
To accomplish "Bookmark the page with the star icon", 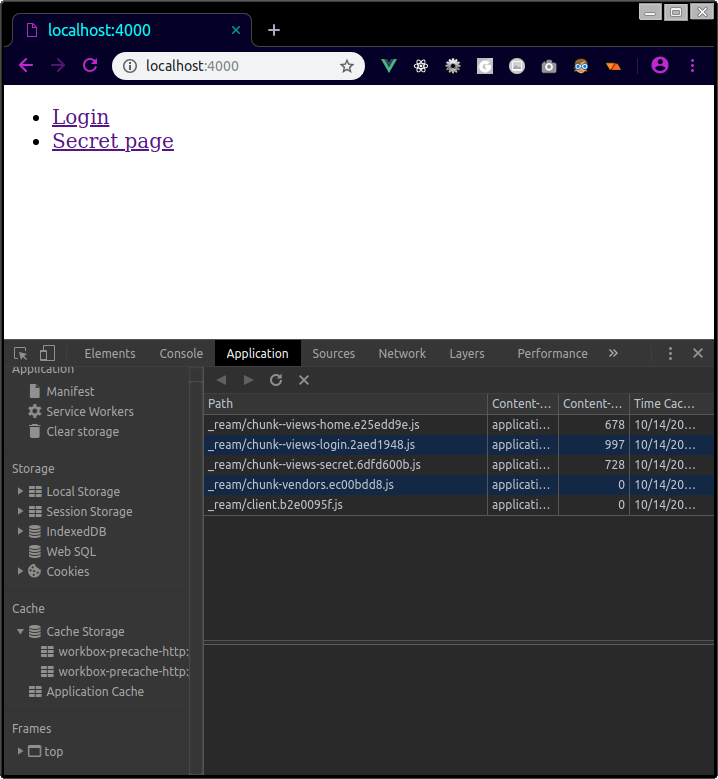I will pyautogui.click(x=347, y=66).
